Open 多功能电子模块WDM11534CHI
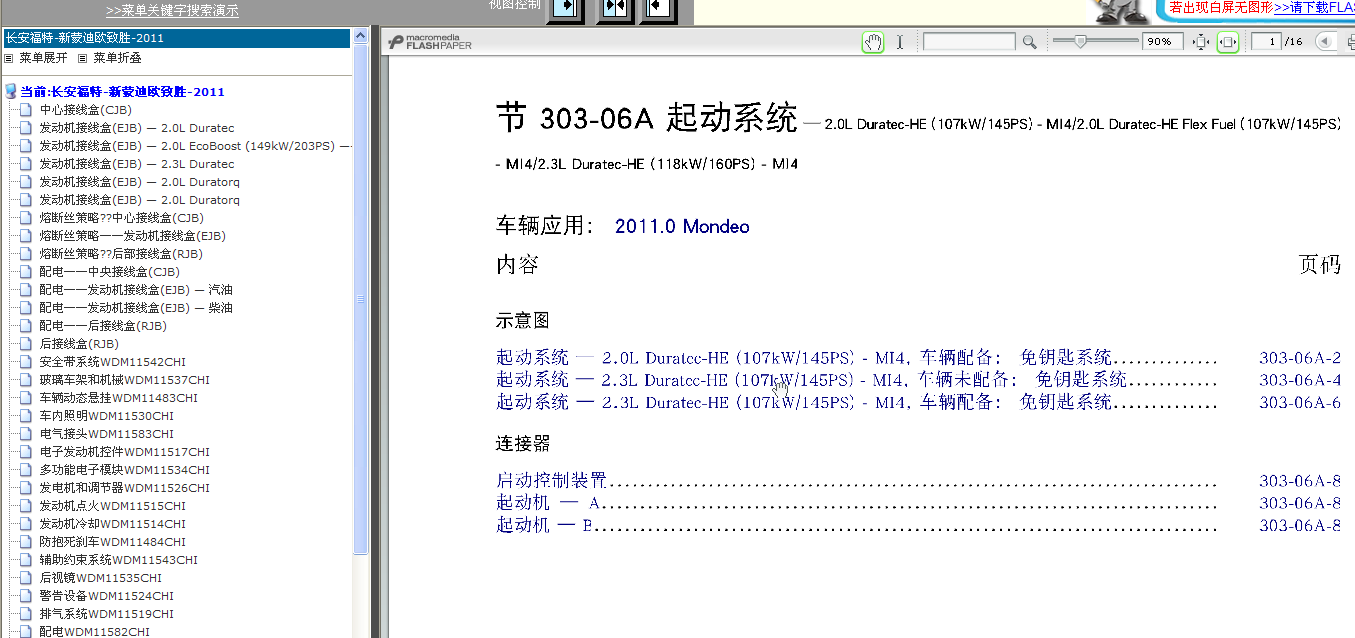Image resolution: width=1355 pixels, height=638 pixels. pyautogui.click(x=124, y=470)
